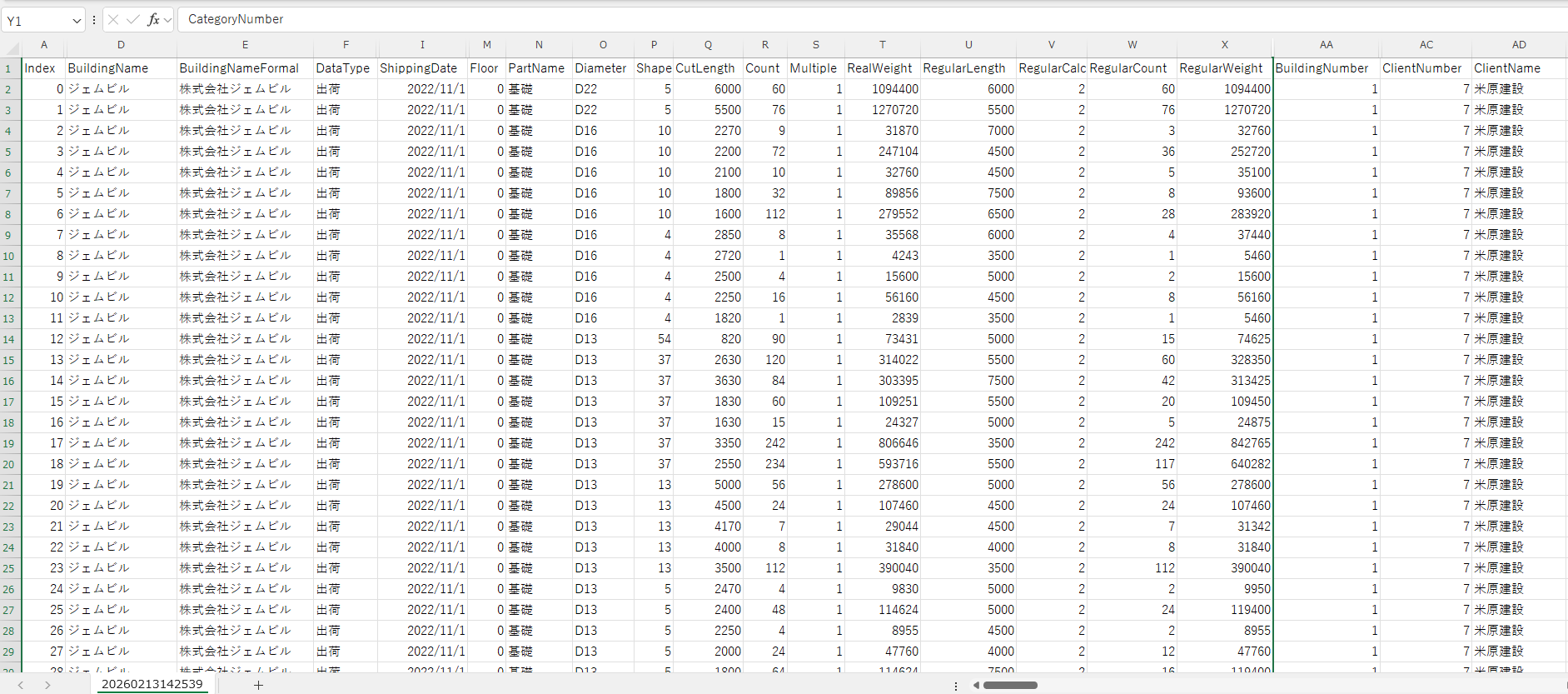
Task: Add a new sheet with plus icon
Action: (x=258, y=685)
